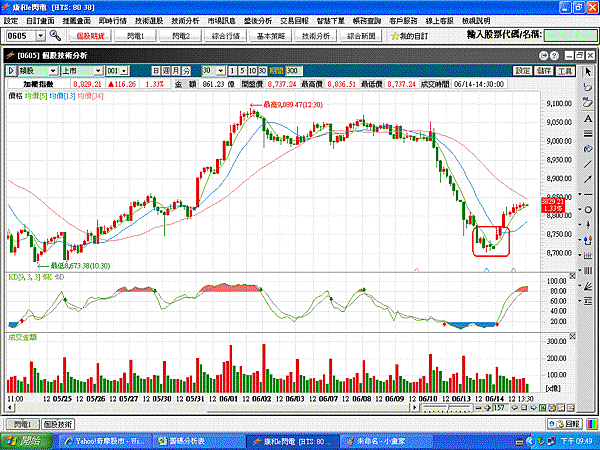Select the 5 minute interval button

(x=242, y=71)
